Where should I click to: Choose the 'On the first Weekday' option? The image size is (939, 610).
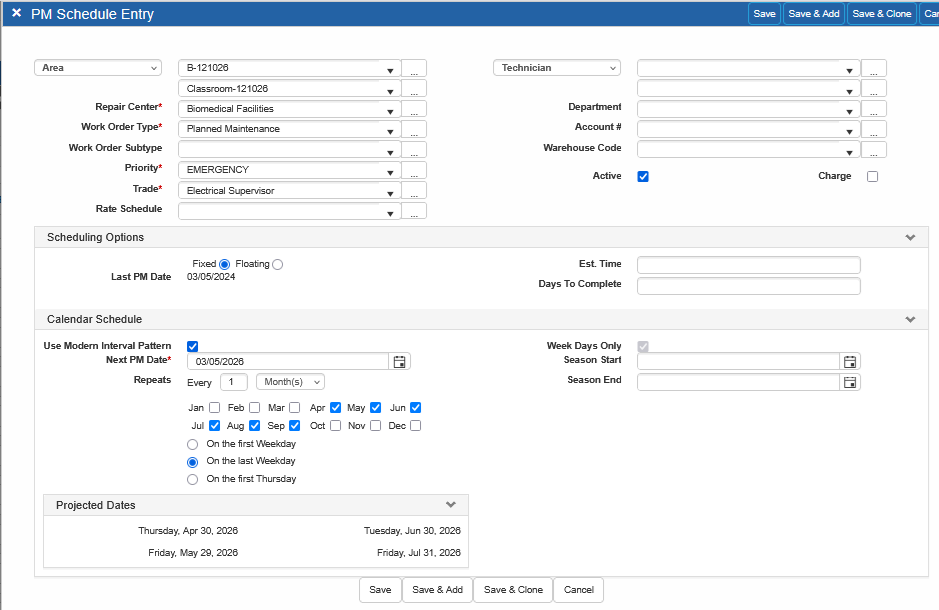pos(193,444)
